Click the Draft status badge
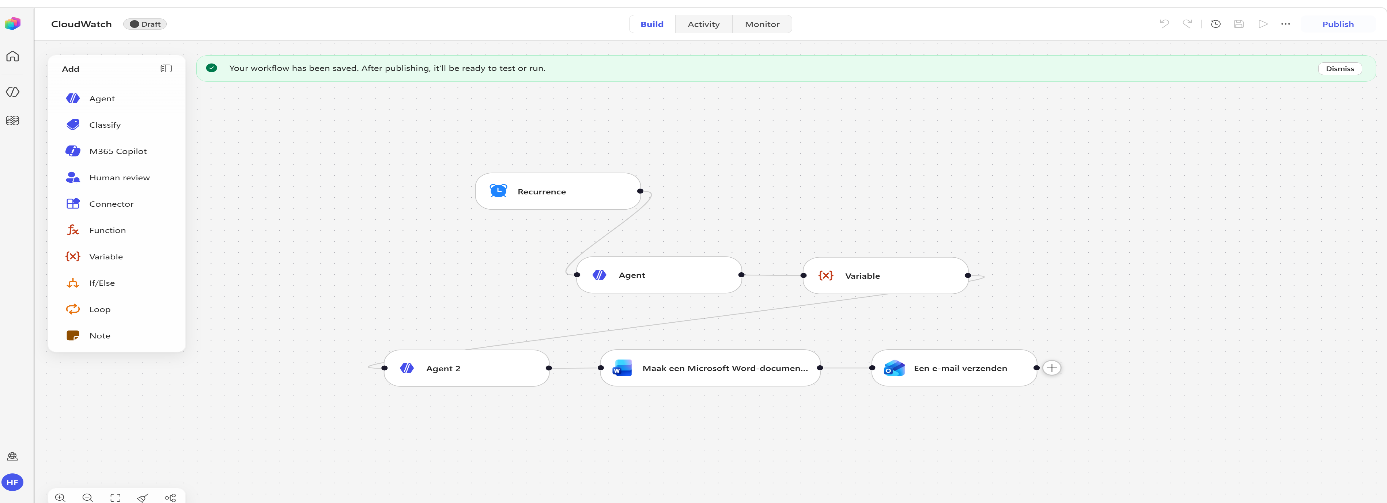 [x=146, y=24]
